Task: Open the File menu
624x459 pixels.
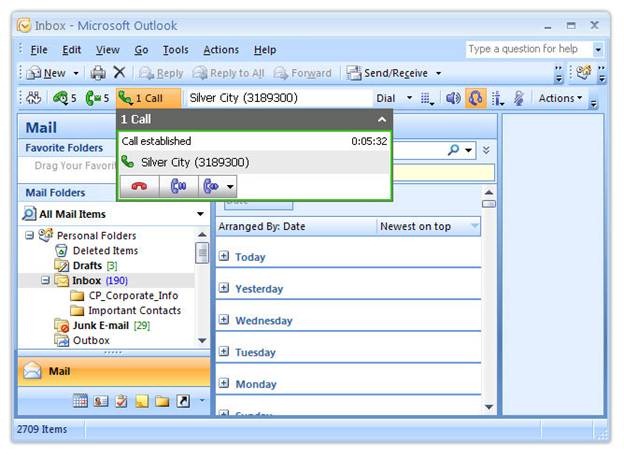Action: (x=39, y=50)
